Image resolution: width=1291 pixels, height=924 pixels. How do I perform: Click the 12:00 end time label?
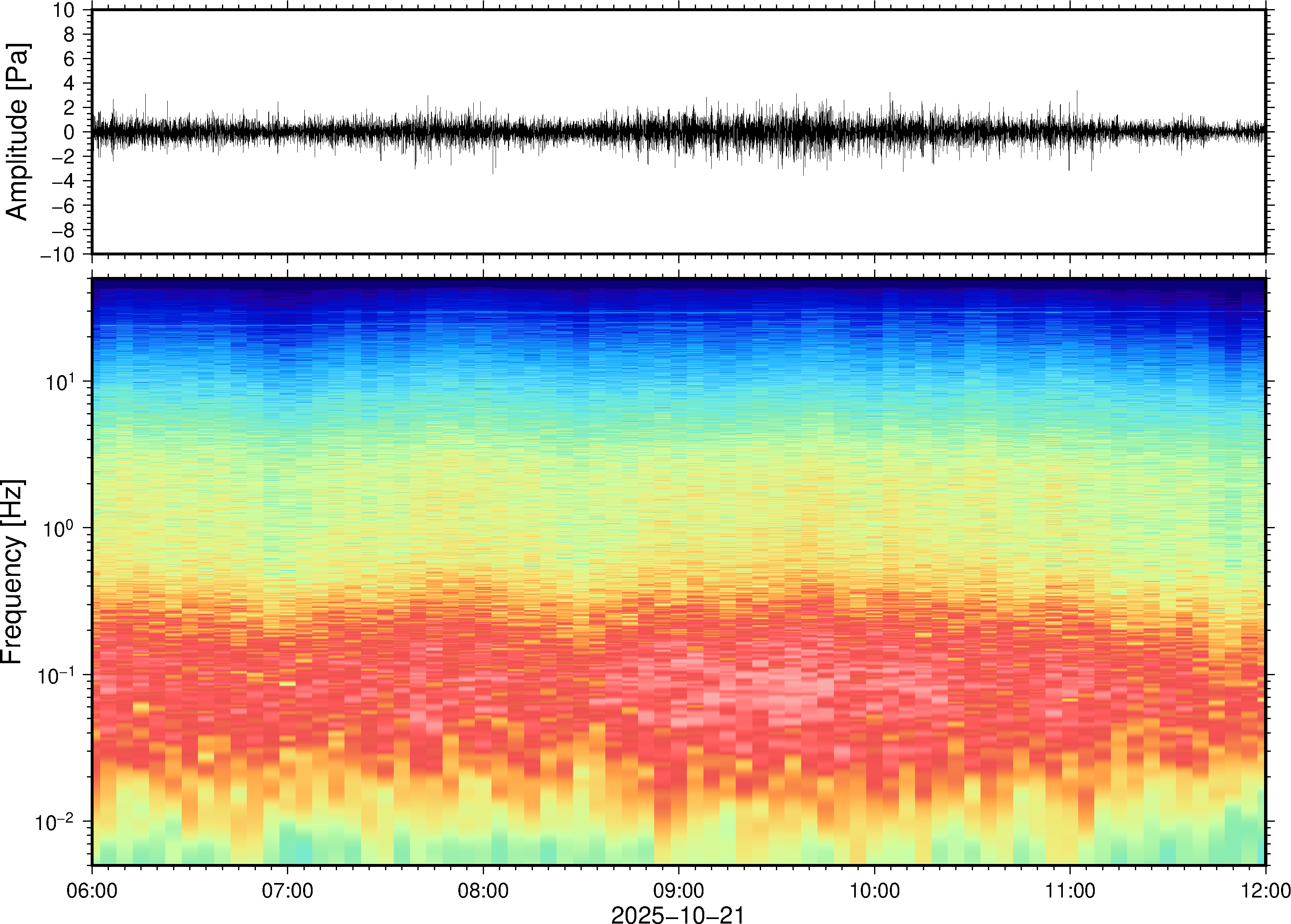coord(1265,890)
